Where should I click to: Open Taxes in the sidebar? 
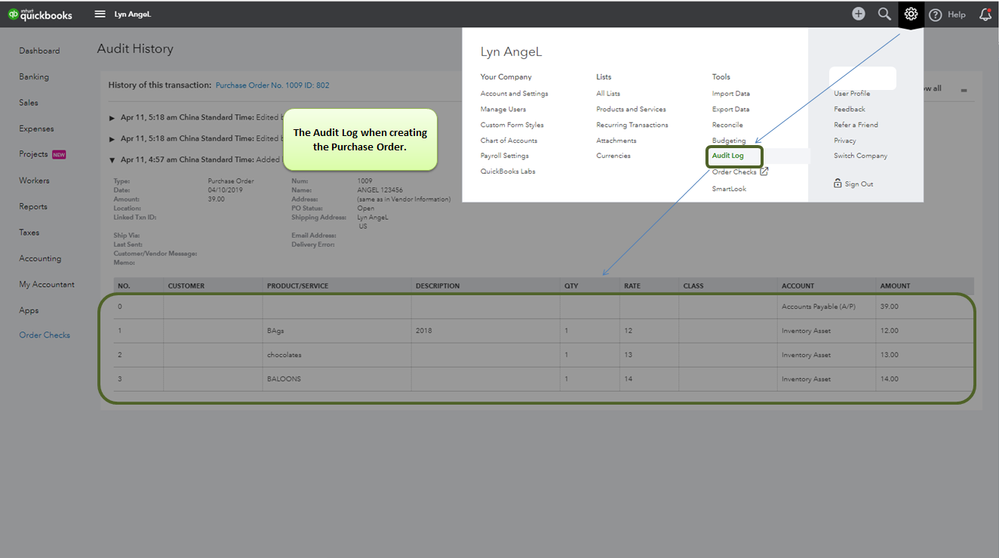click(29, 232)
